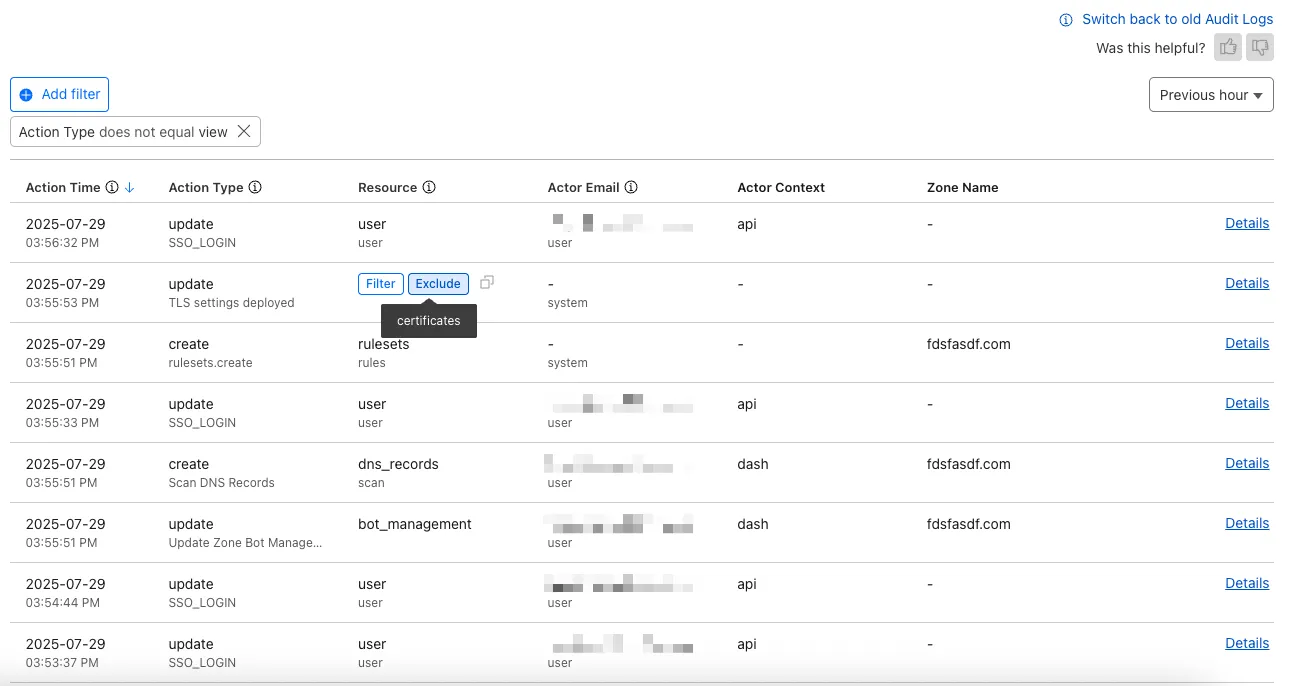Screen dimensions: 1300x686
Task: Open Details for the latest SSO_LOGIN update
Action: pyautogui.click(x=1246, y=222)
